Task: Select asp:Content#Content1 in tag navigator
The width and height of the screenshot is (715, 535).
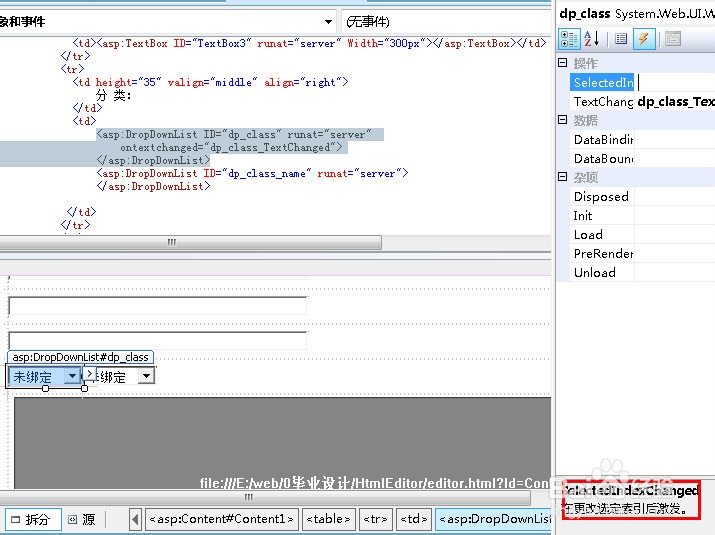Action: pyautogui.click(x=222, y=519)
